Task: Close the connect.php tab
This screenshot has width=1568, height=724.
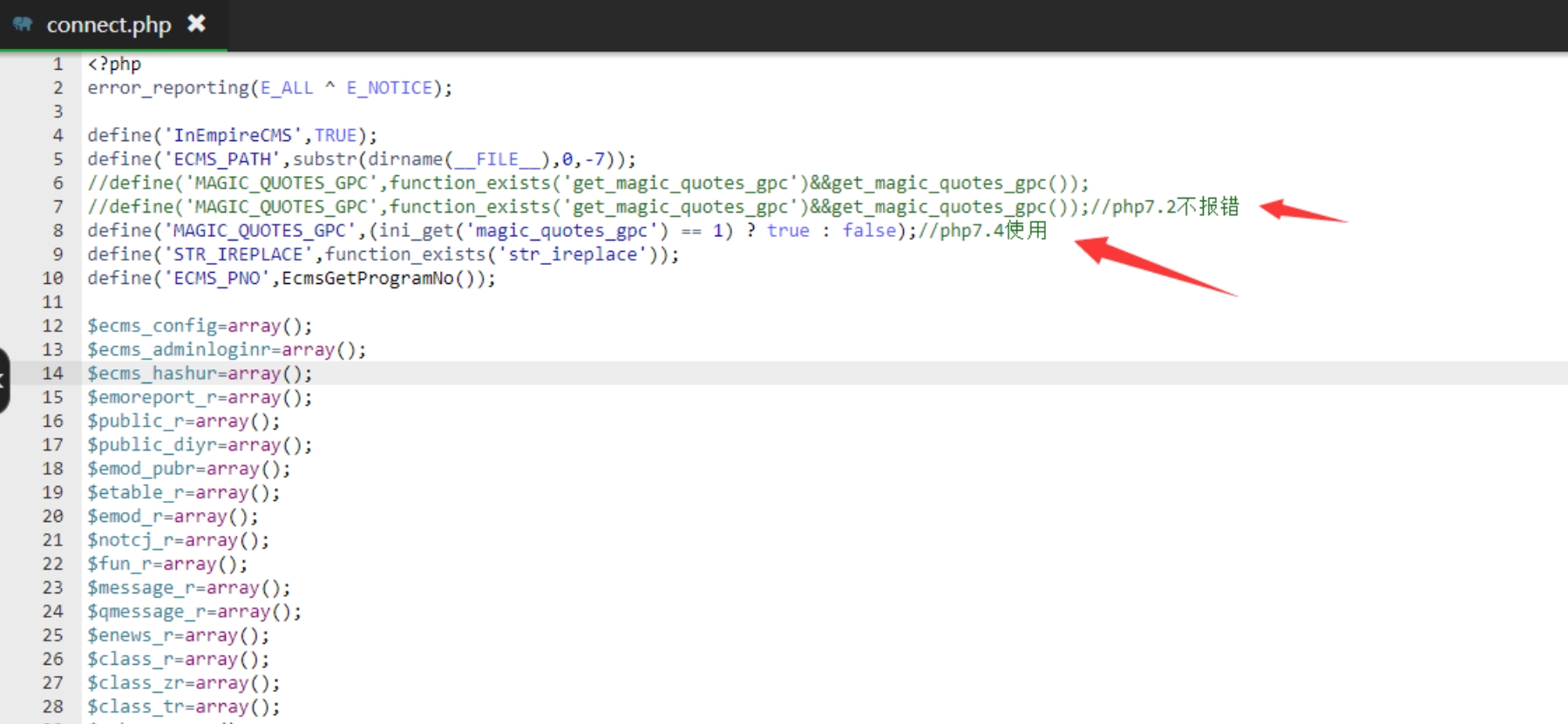Action: pos(197,24)
